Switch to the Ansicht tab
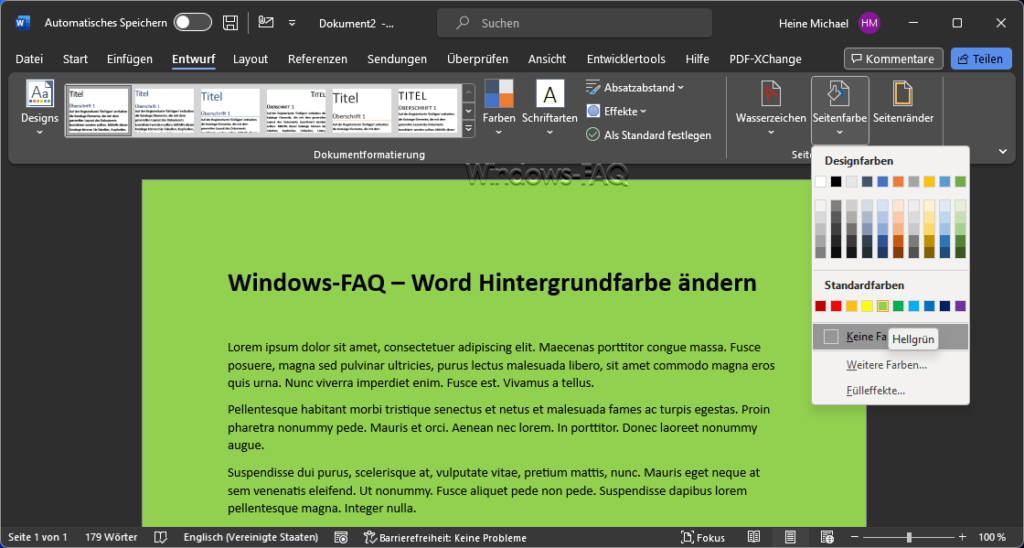This screenshot has width=1024, height=548. [x=547, y=59]
